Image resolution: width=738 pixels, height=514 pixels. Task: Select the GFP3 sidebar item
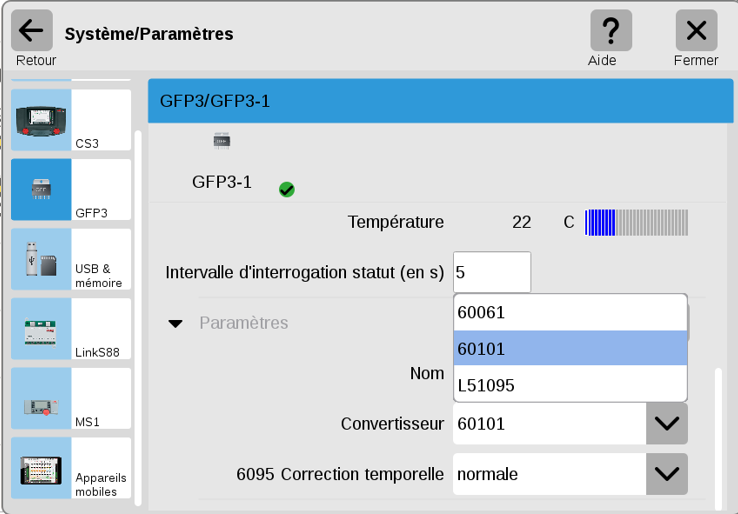coord(71,190)
